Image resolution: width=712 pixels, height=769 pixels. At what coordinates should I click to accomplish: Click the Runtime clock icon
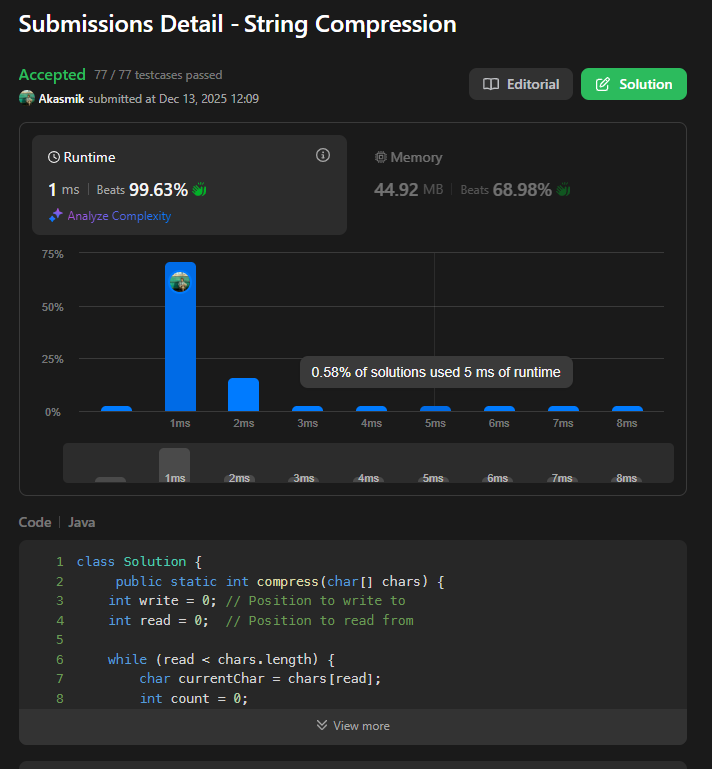coord(54,157)
